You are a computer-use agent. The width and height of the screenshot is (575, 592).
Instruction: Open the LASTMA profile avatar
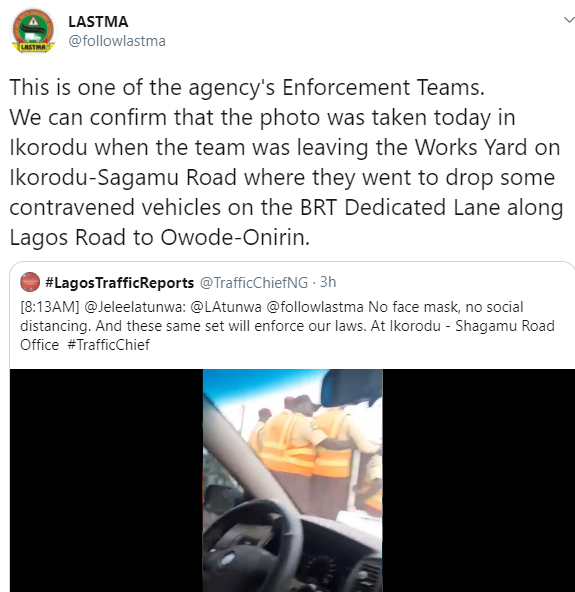click(x=33, y=31)
